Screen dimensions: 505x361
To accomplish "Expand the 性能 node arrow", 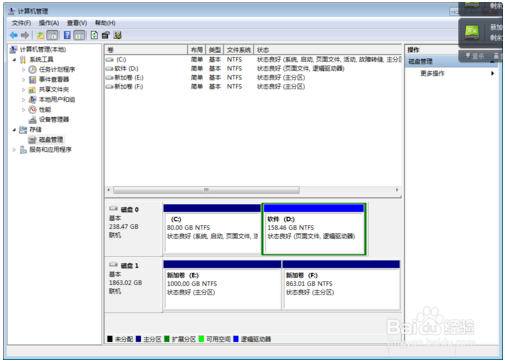I will (x=23, y=110).
